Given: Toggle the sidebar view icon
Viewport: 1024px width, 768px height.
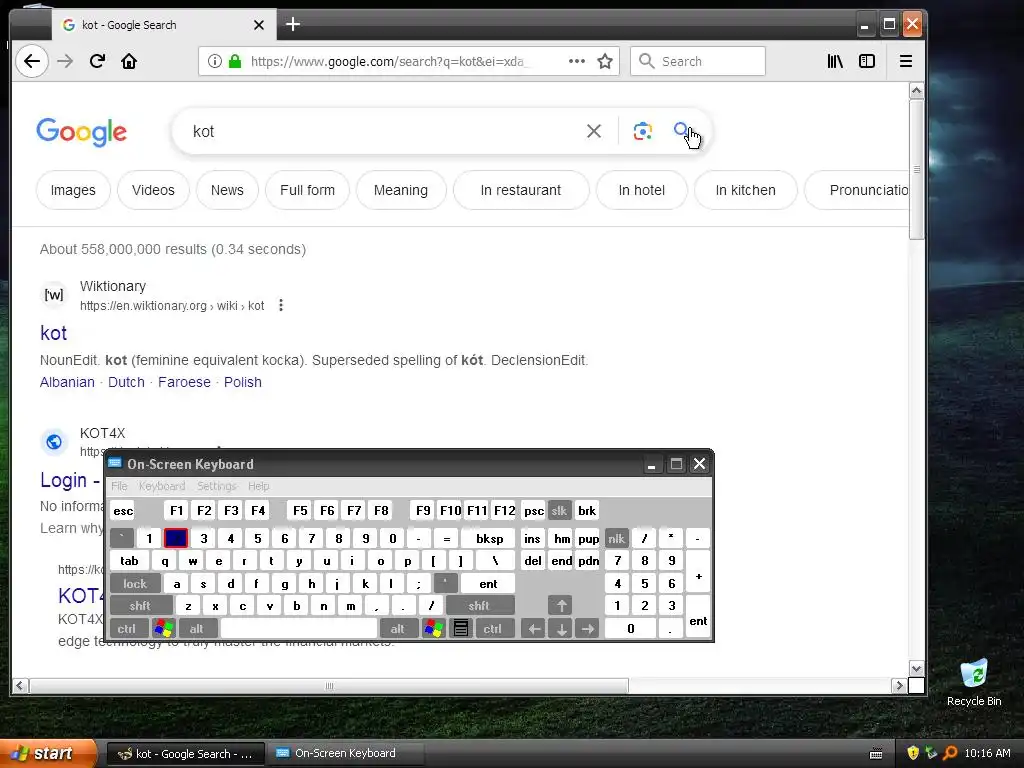Looking at the screenshot, I should pos(867,61).
